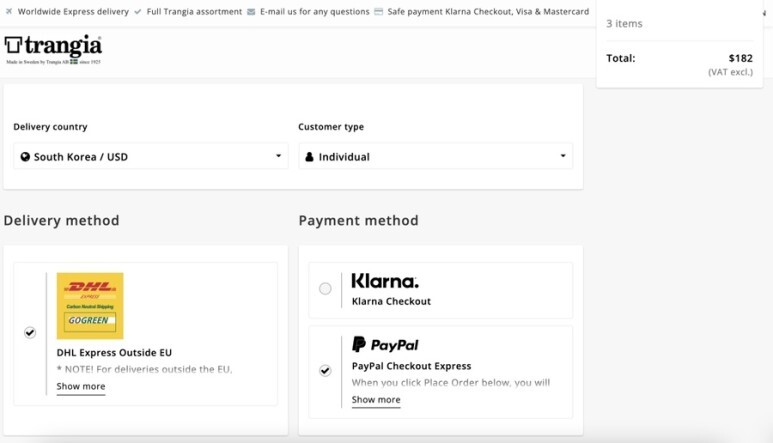Show more under PayPal Checkout Express

pyautogui.click(x=376, y=400)
